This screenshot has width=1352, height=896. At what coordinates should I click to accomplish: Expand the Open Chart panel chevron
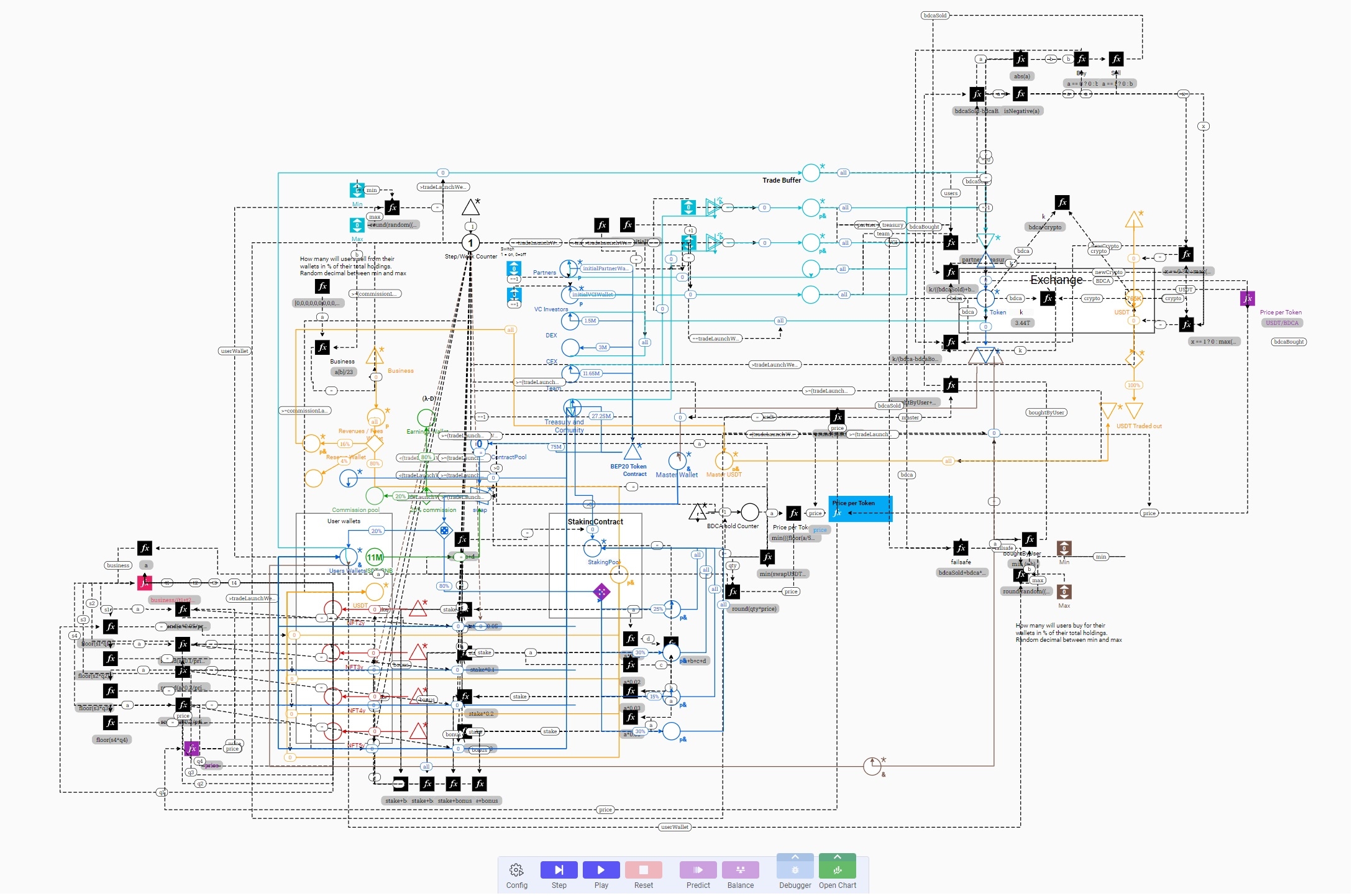(x=837, y=857)
